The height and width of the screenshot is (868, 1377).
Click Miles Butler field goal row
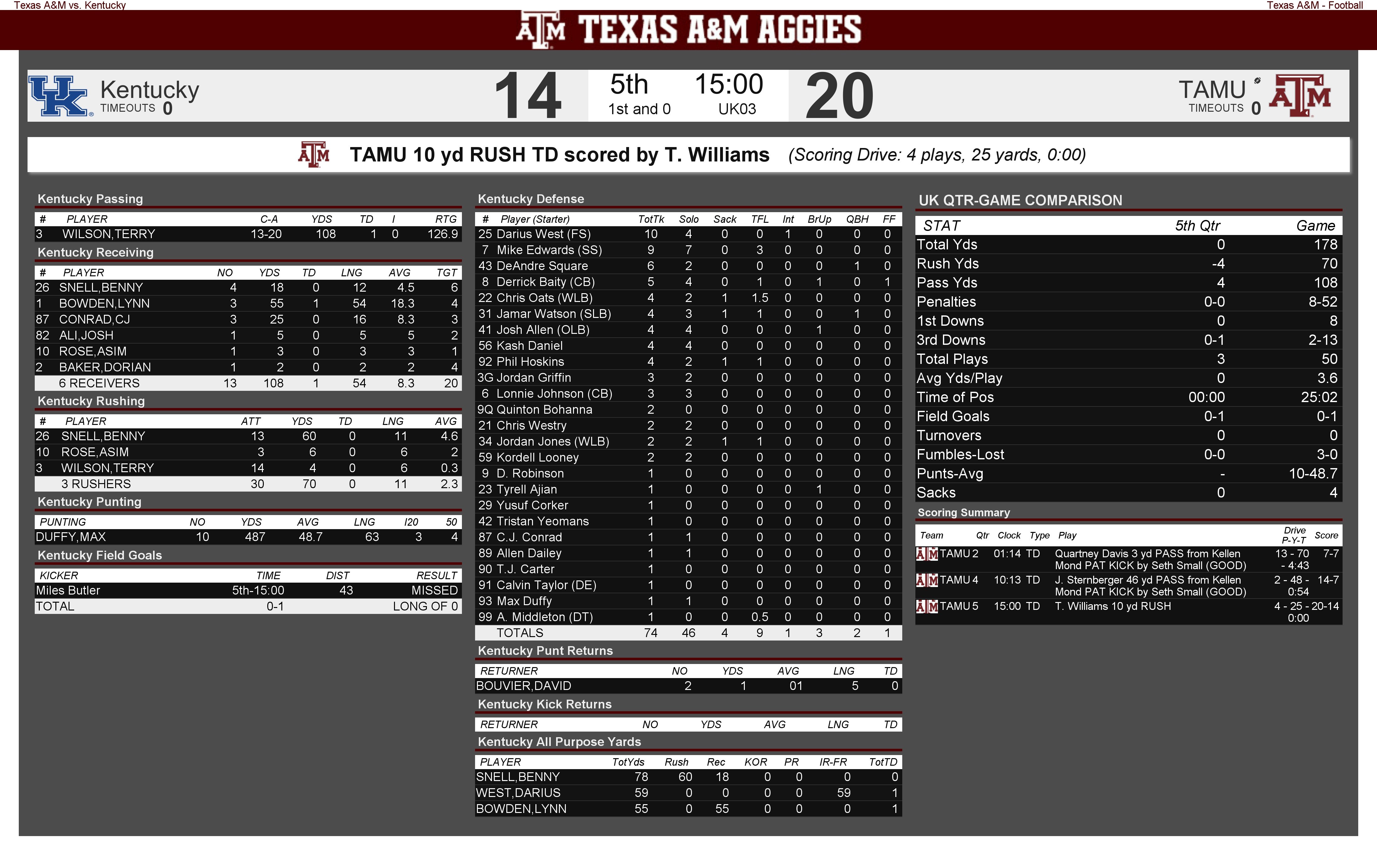pyautogui.click(x=248, y=590)
